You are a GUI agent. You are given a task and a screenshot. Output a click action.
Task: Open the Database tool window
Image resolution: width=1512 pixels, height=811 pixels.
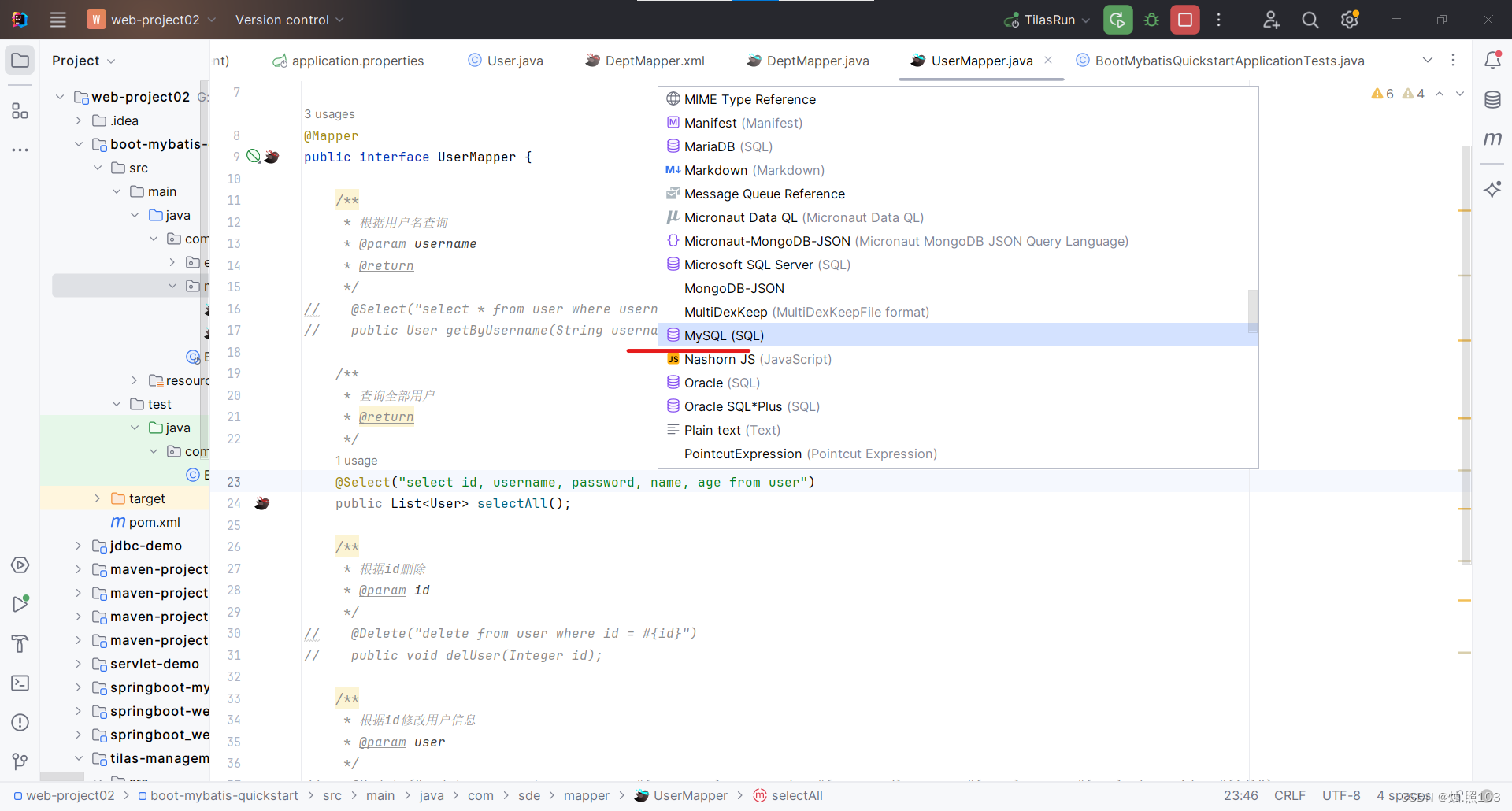click(x=1492, y=100)
